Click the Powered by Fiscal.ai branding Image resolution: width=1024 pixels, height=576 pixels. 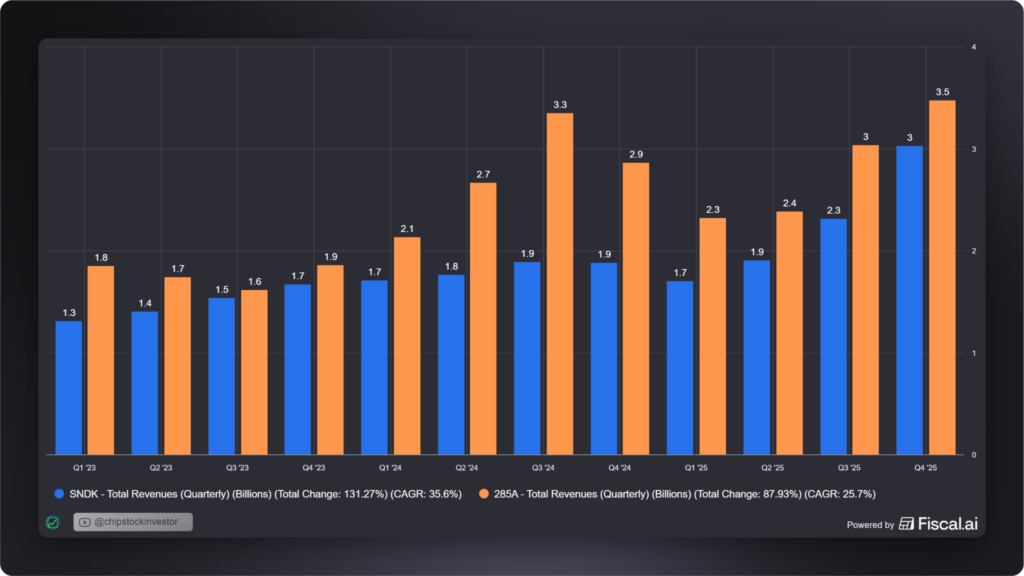pos(912,524)
